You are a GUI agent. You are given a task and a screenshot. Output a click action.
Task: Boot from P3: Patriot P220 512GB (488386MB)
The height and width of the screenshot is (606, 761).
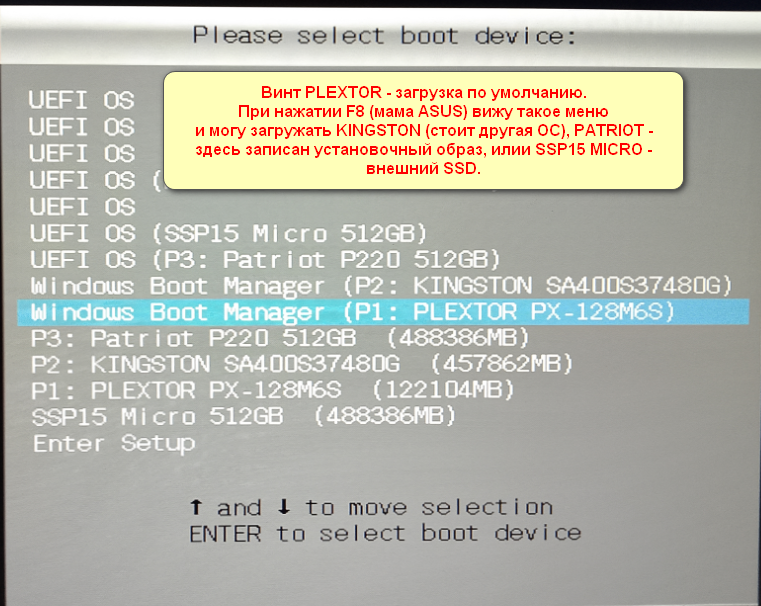tap(280, 338)
